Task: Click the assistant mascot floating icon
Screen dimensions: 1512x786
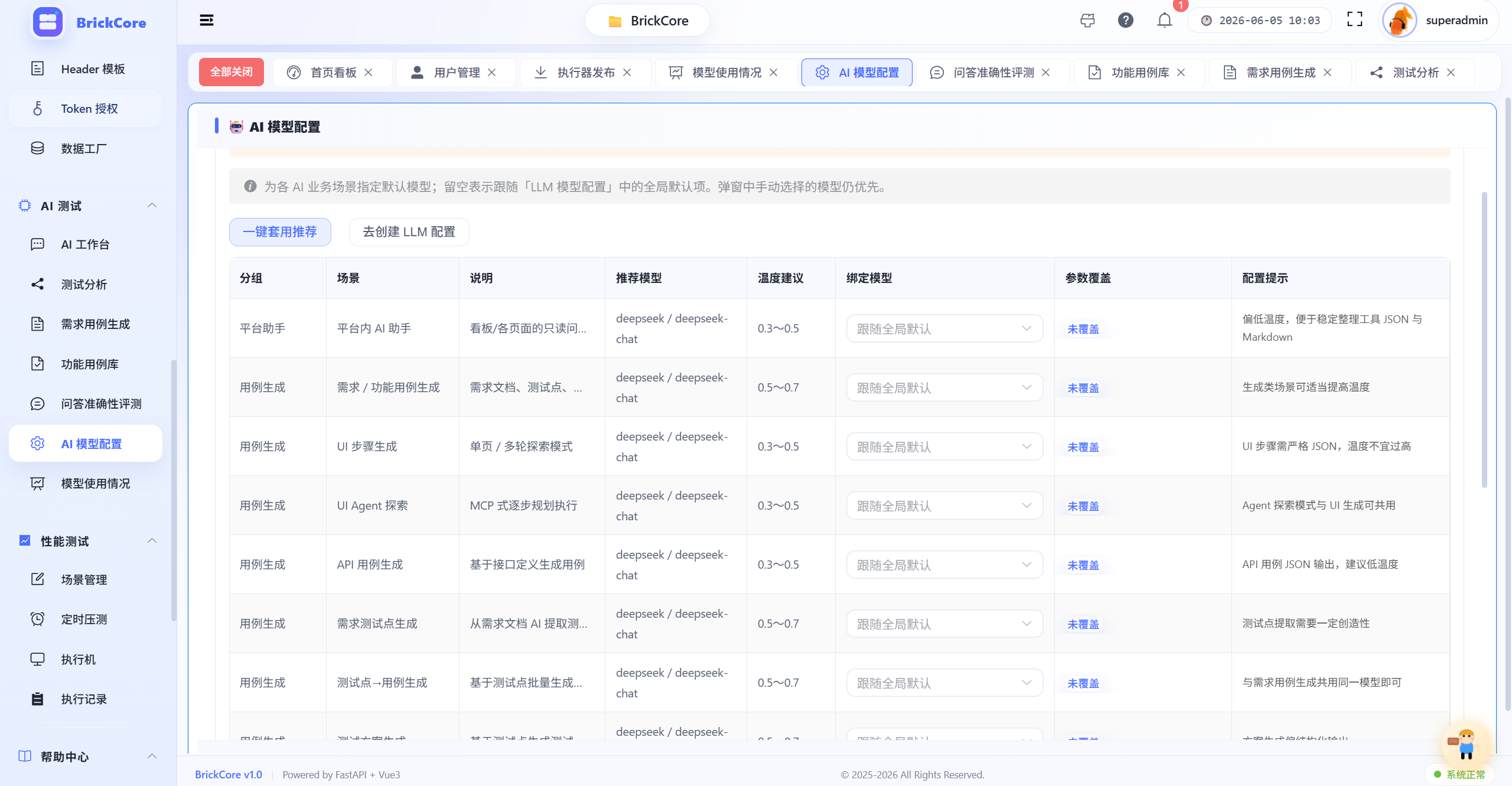Action: [1466, 744]
